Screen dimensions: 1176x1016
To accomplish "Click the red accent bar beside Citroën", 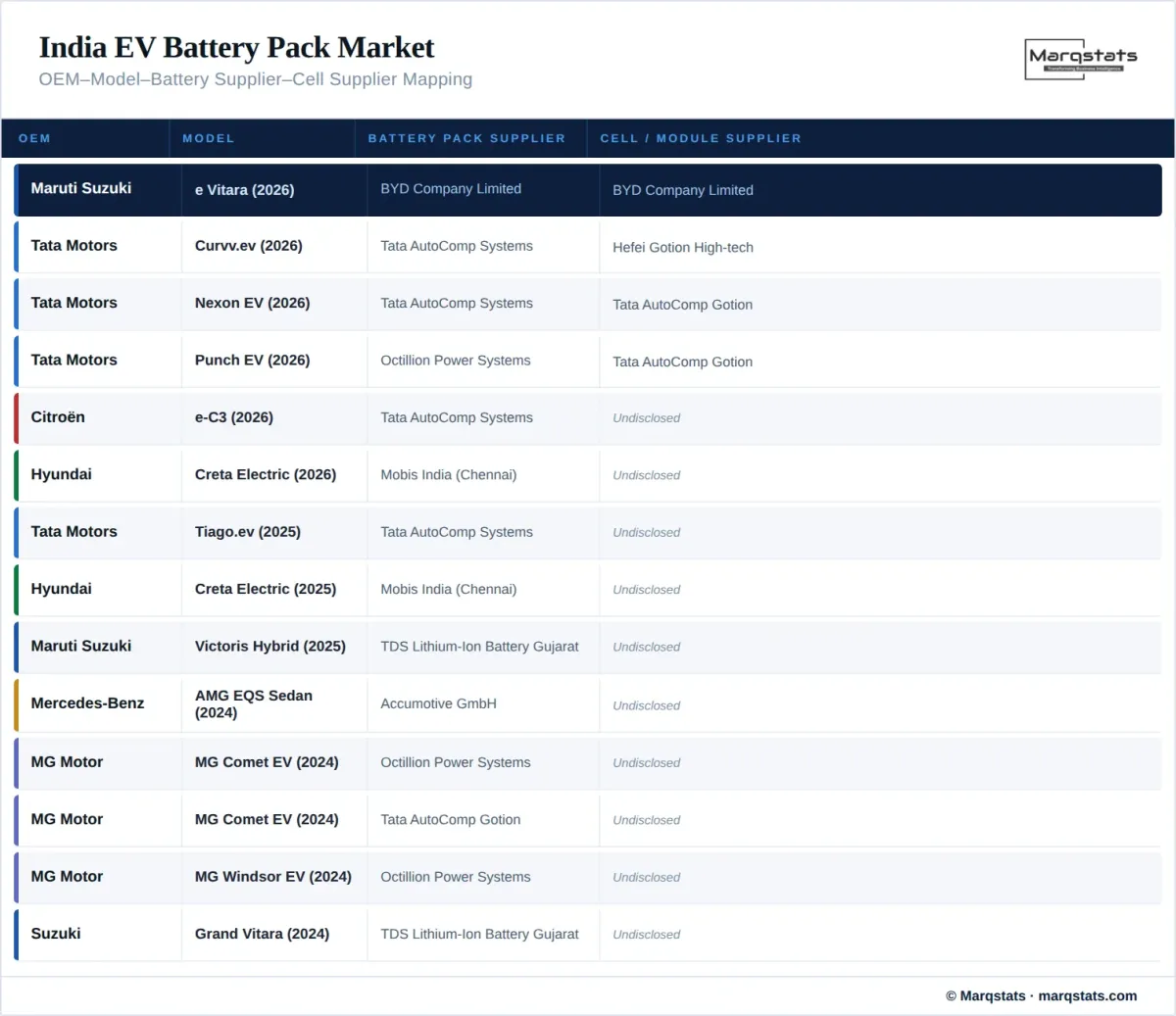I will (x=15, y=417).
